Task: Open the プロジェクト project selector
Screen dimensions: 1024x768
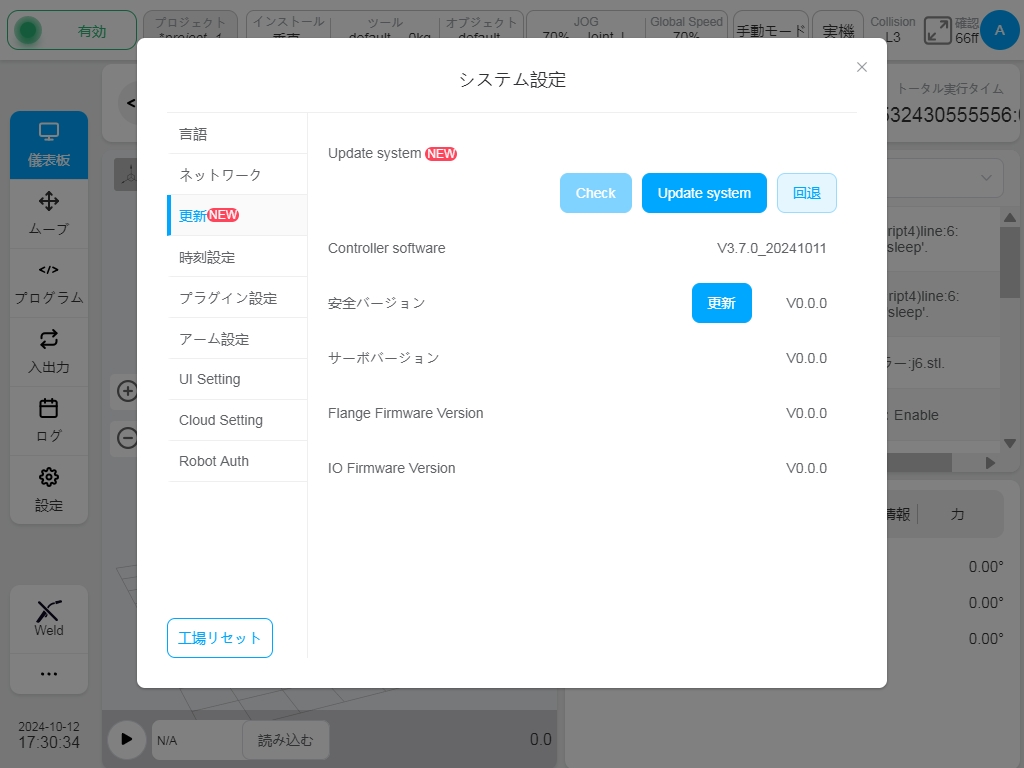Action: 191,29
